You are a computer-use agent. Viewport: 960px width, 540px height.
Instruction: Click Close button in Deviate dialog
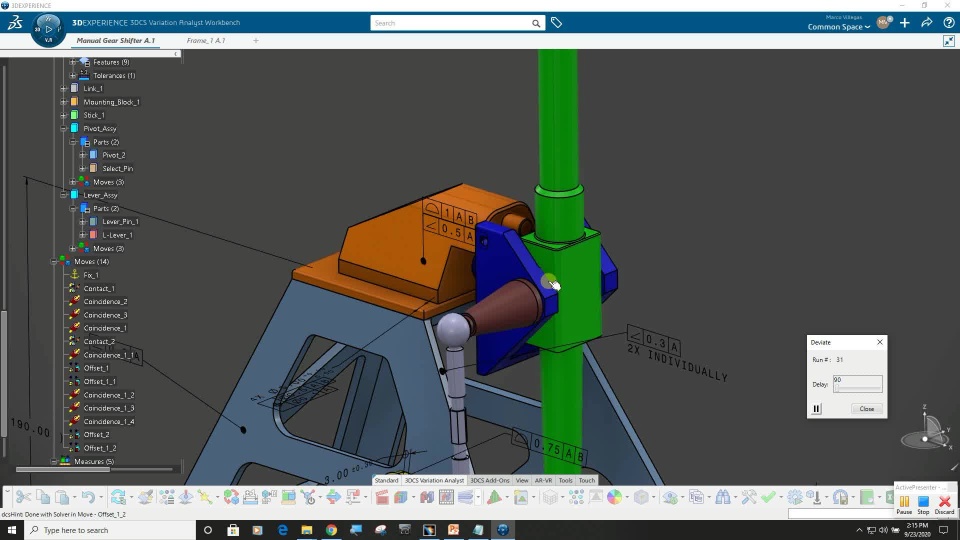[x=866, y=409]
